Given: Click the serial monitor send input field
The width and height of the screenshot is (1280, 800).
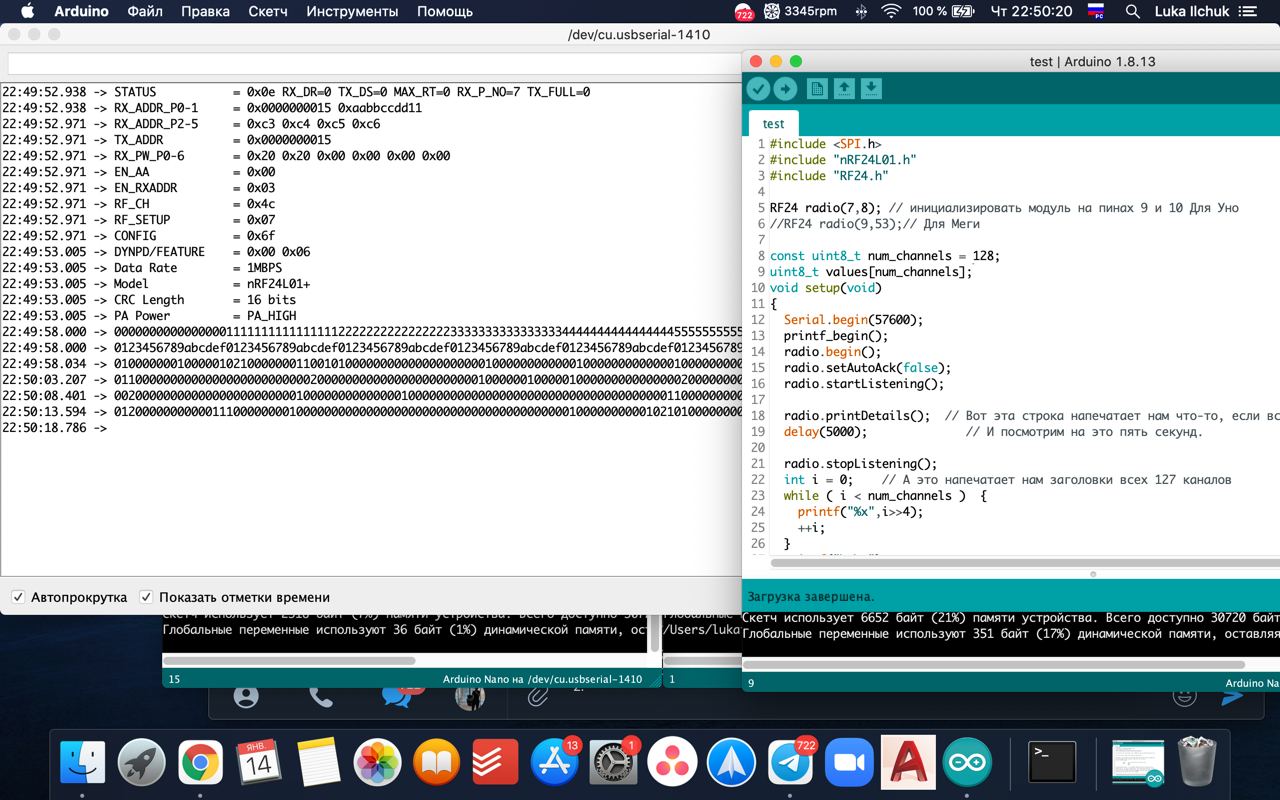Looking at the screenshot, I should [372, 63].
